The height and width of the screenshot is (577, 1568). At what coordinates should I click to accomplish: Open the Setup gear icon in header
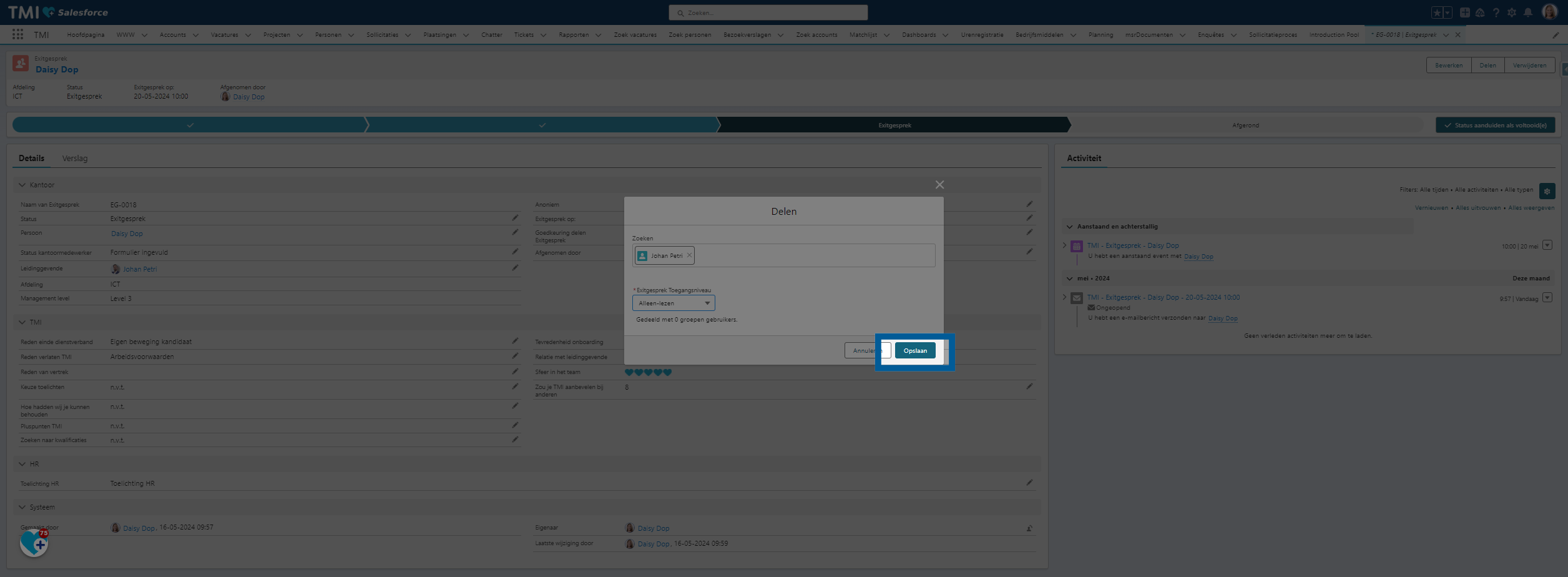pyautogui.click(x=1511, y=12)
